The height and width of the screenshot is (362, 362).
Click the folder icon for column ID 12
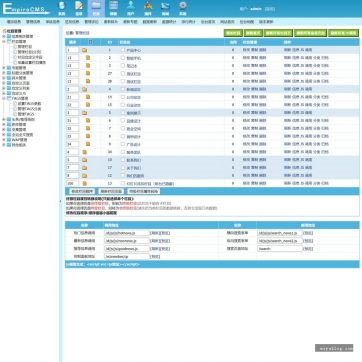coord(85,175)
